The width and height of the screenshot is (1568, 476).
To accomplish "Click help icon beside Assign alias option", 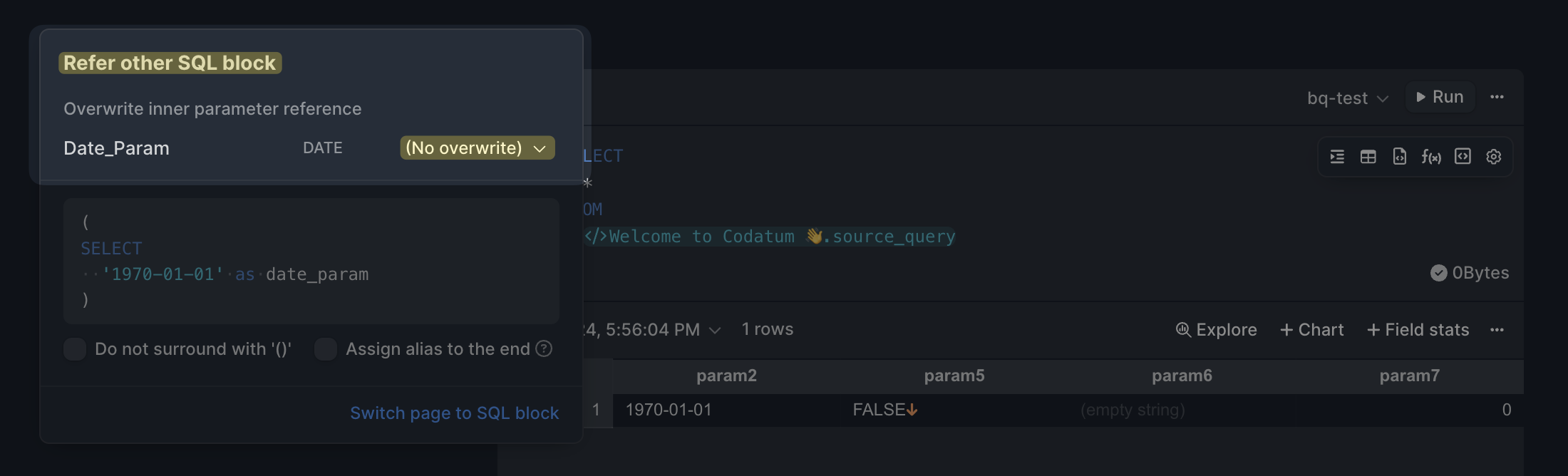I will tap(544, 348).
